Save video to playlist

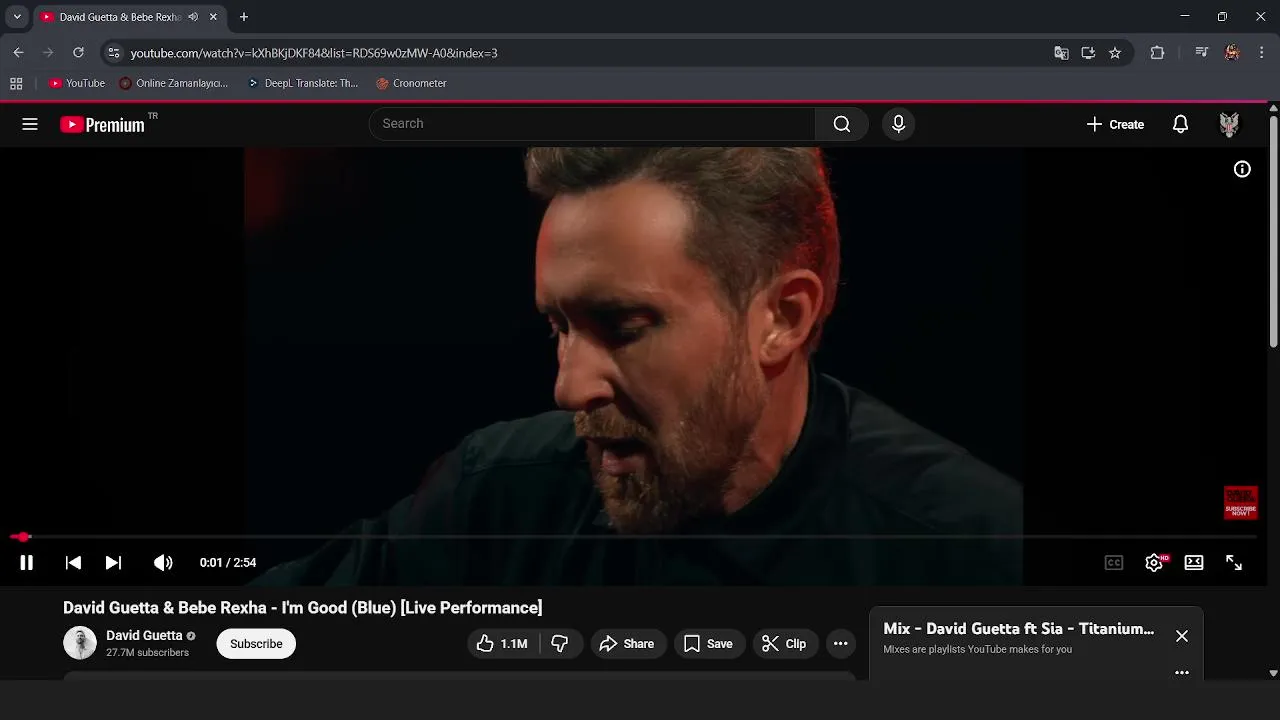tap(708, 644)
